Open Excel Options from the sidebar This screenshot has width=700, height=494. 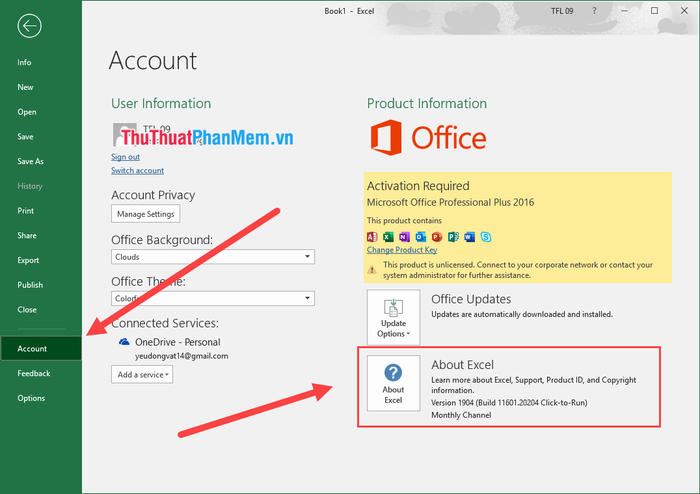coord(31,398)
